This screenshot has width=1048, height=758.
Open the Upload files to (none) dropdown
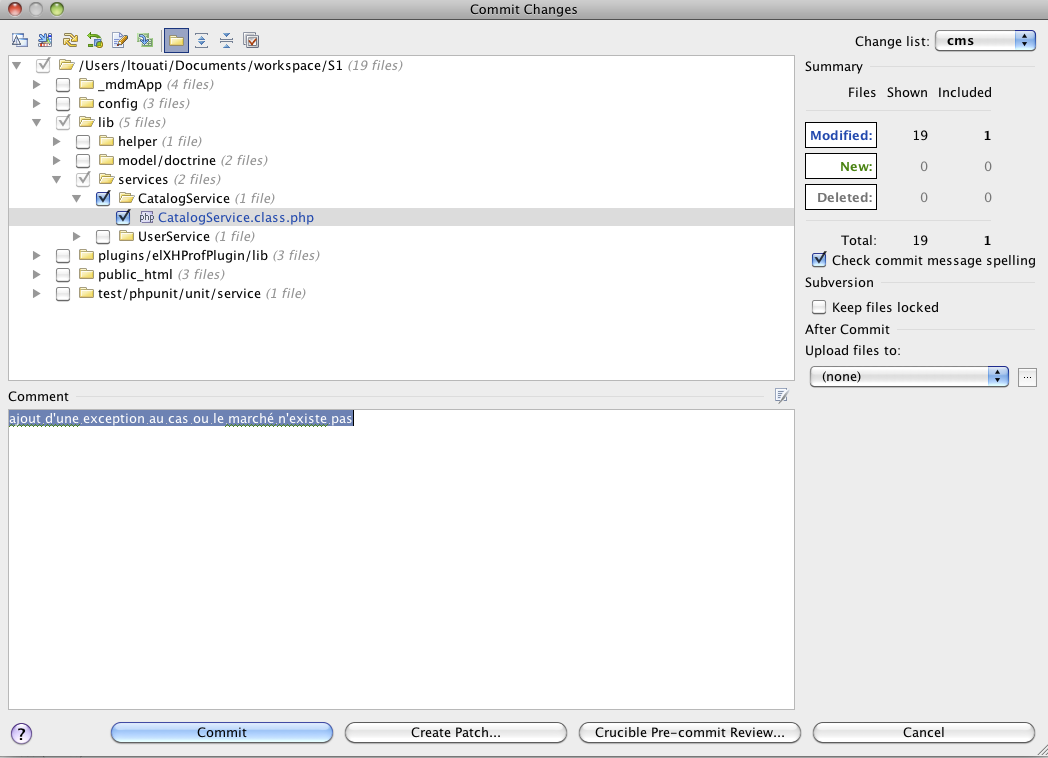[x=909, y=376]
